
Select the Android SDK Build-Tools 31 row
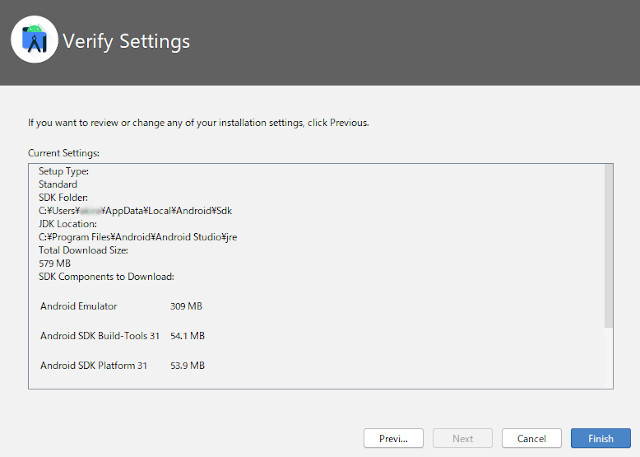coord(122,336)
